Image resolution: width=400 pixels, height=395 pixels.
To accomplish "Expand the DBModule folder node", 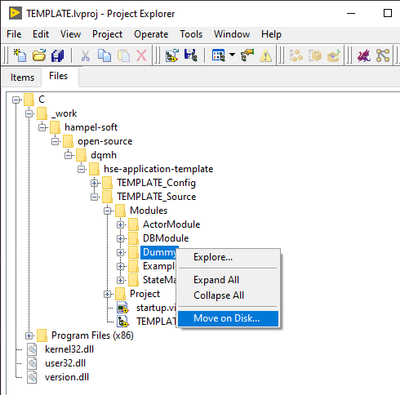I will pos(121,239).
